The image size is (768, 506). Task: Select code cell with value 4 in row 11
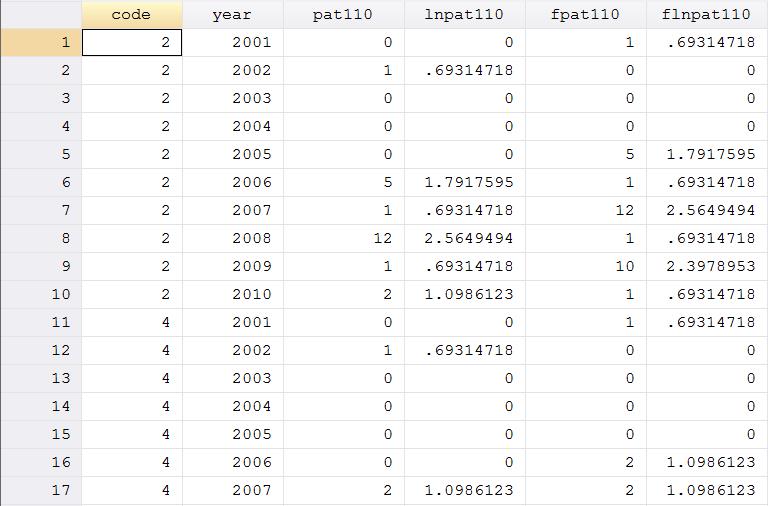pyautogui.click(x=131, y=323)
